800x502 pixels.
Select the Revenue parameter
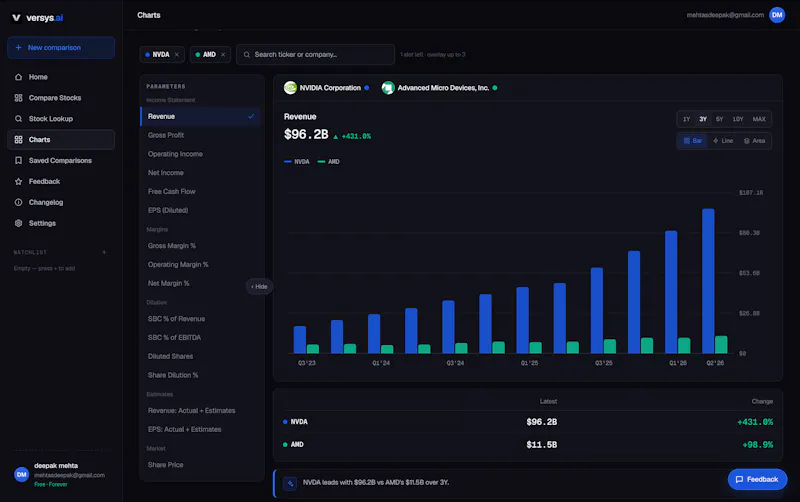(x=200, y=116)
